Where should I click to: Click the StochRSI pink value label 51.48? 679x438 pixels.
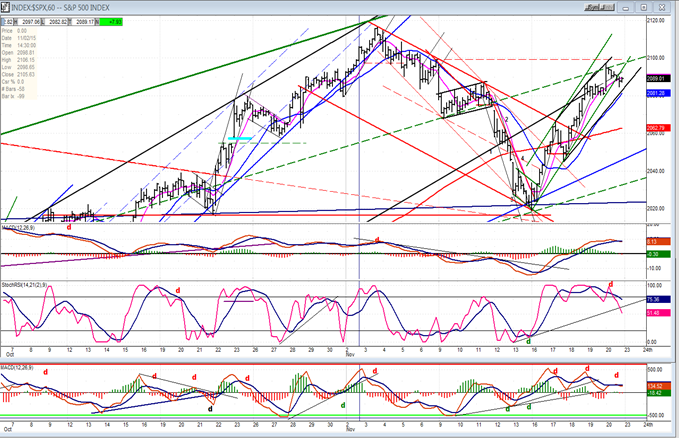[659, 313]
